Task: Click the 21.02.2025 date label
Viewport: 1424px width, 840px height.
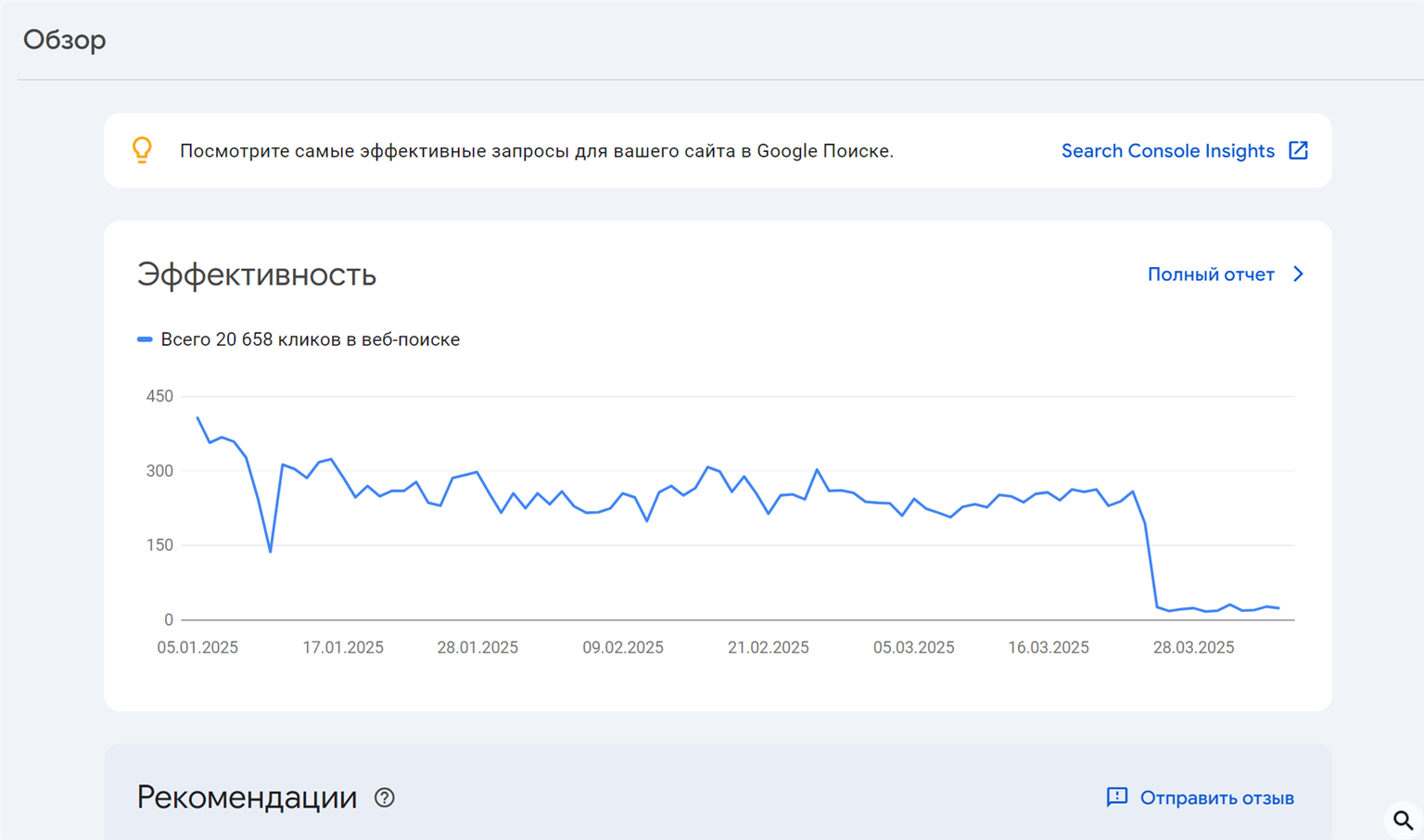Action: tap(769, 647)
